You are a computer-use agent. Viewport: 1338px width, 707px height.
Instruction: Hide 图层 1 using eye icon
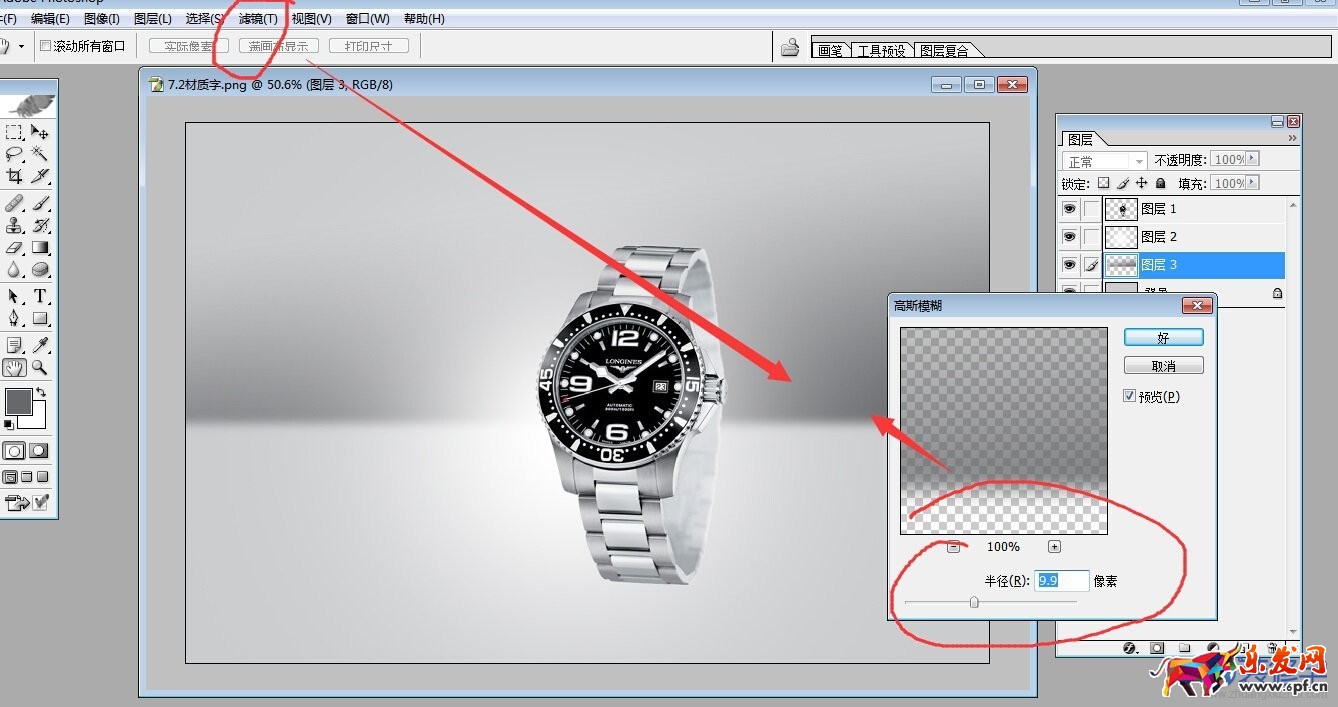[1069, 209]
